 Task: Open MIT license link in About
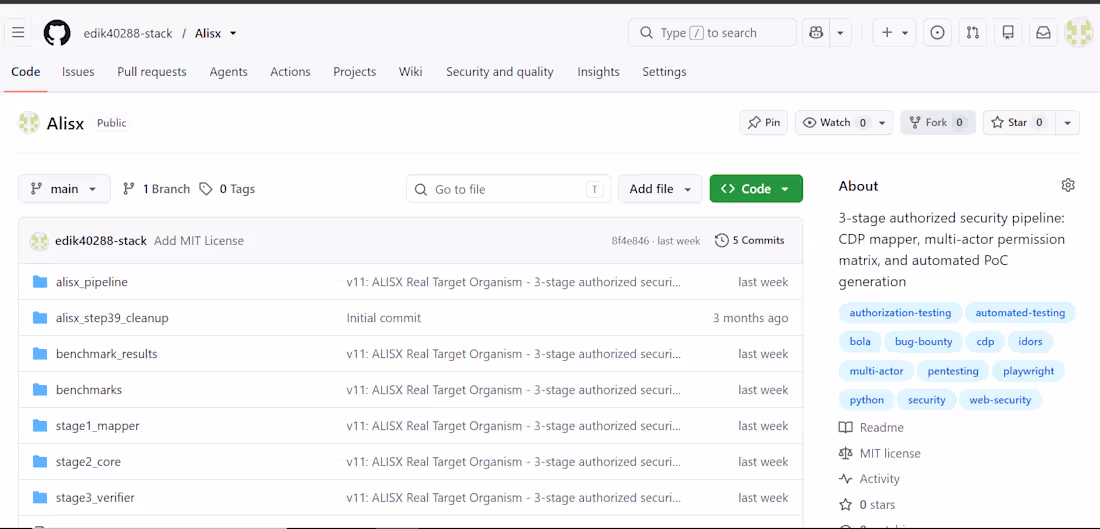(880, 453)
